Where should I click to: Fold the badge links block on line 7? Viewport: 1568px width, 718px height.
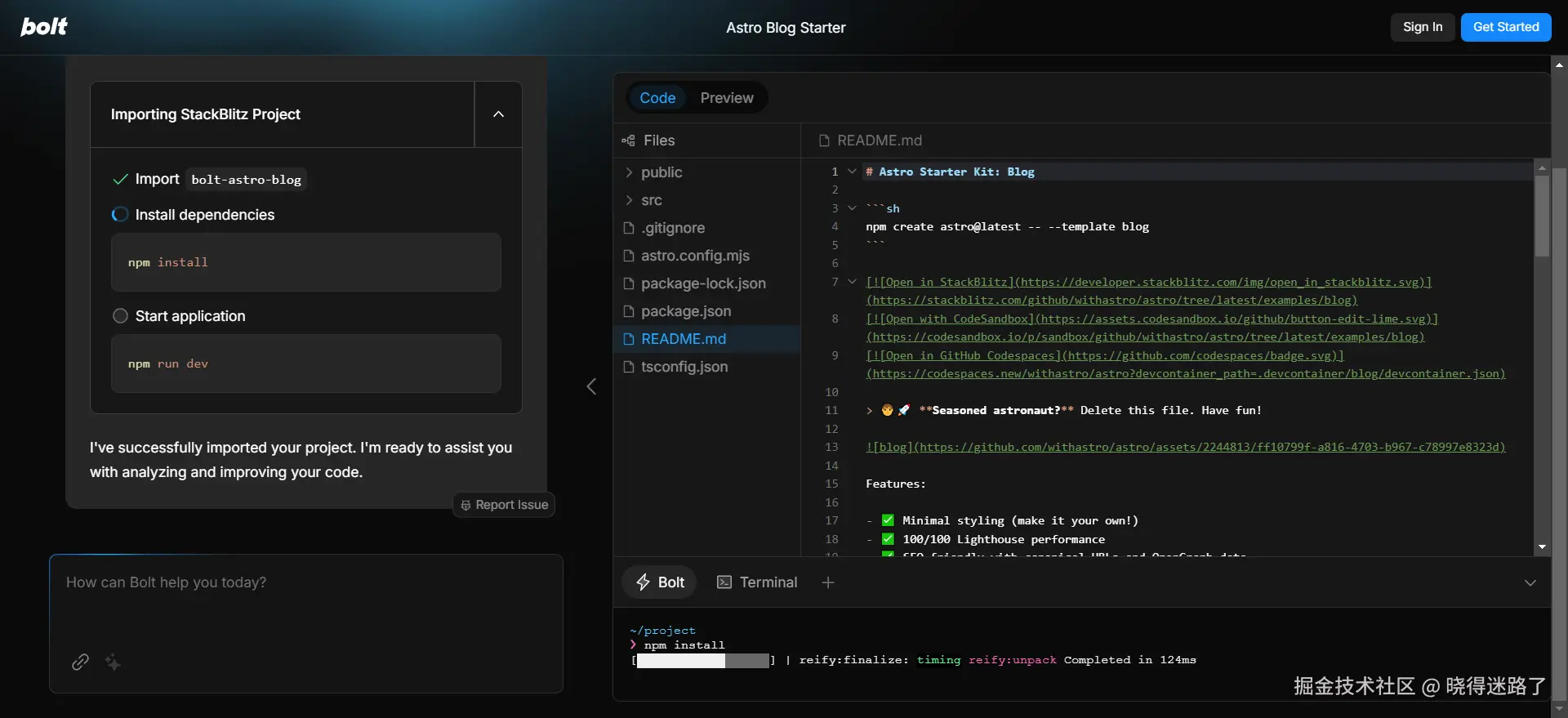[852, 282]
